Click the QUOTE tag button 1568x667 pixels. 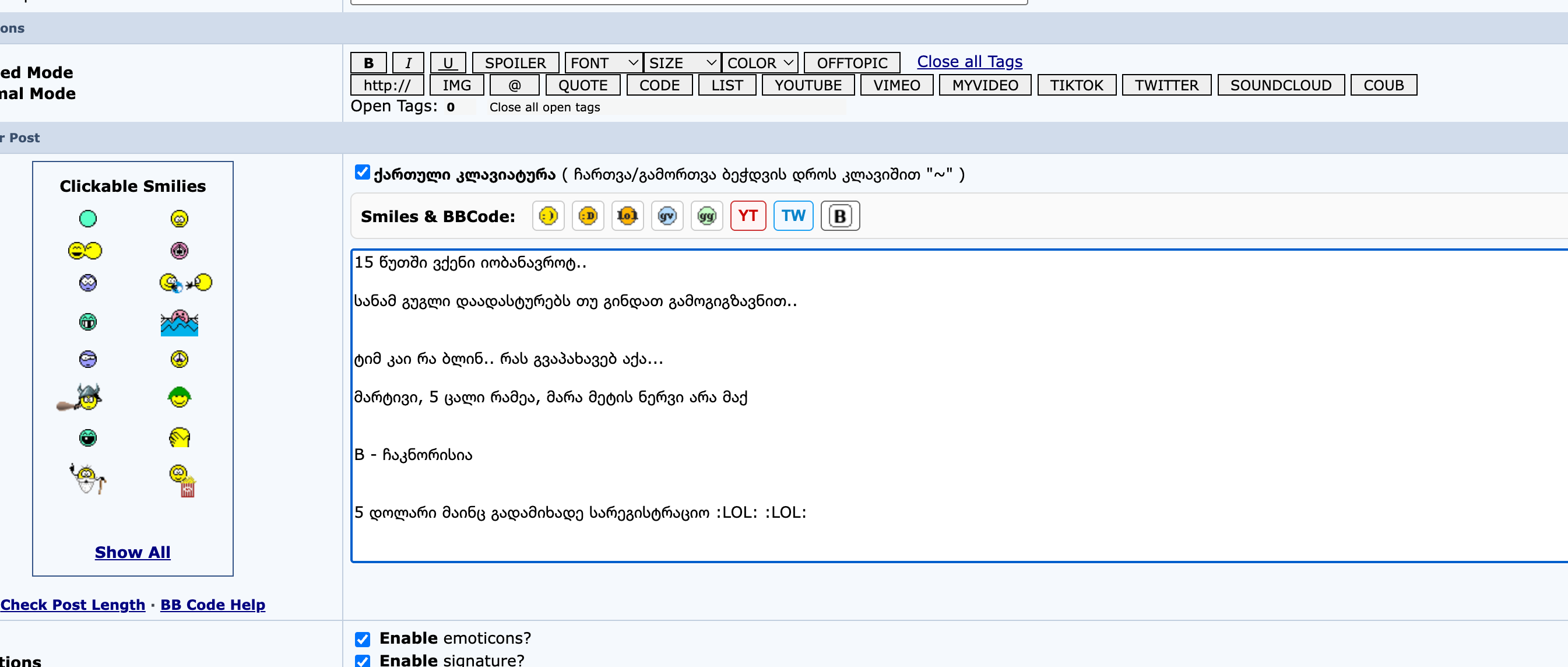point(582,85)
